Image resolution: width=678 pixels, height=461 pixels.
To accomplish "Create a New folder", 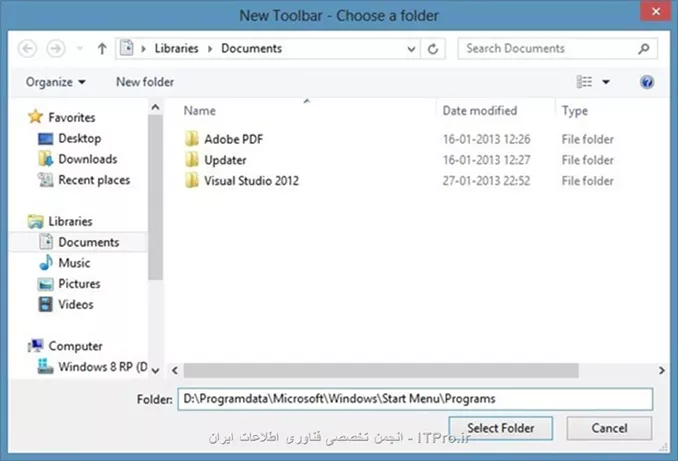I will (145, 82).
